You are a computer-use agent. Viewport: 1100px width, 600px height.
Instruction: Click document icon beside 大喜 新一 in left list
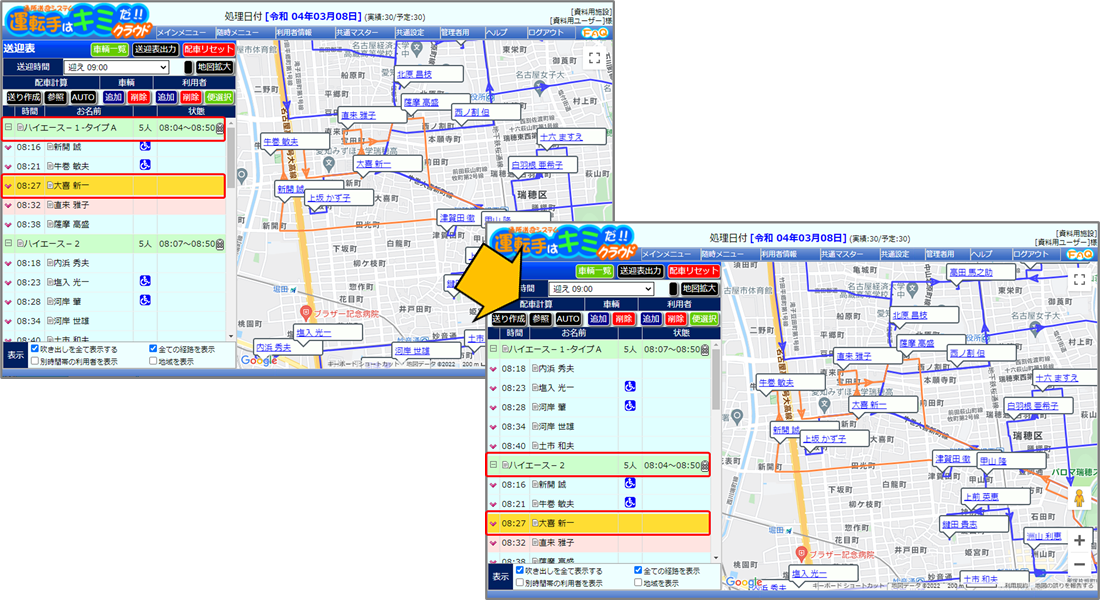[50, 185]
